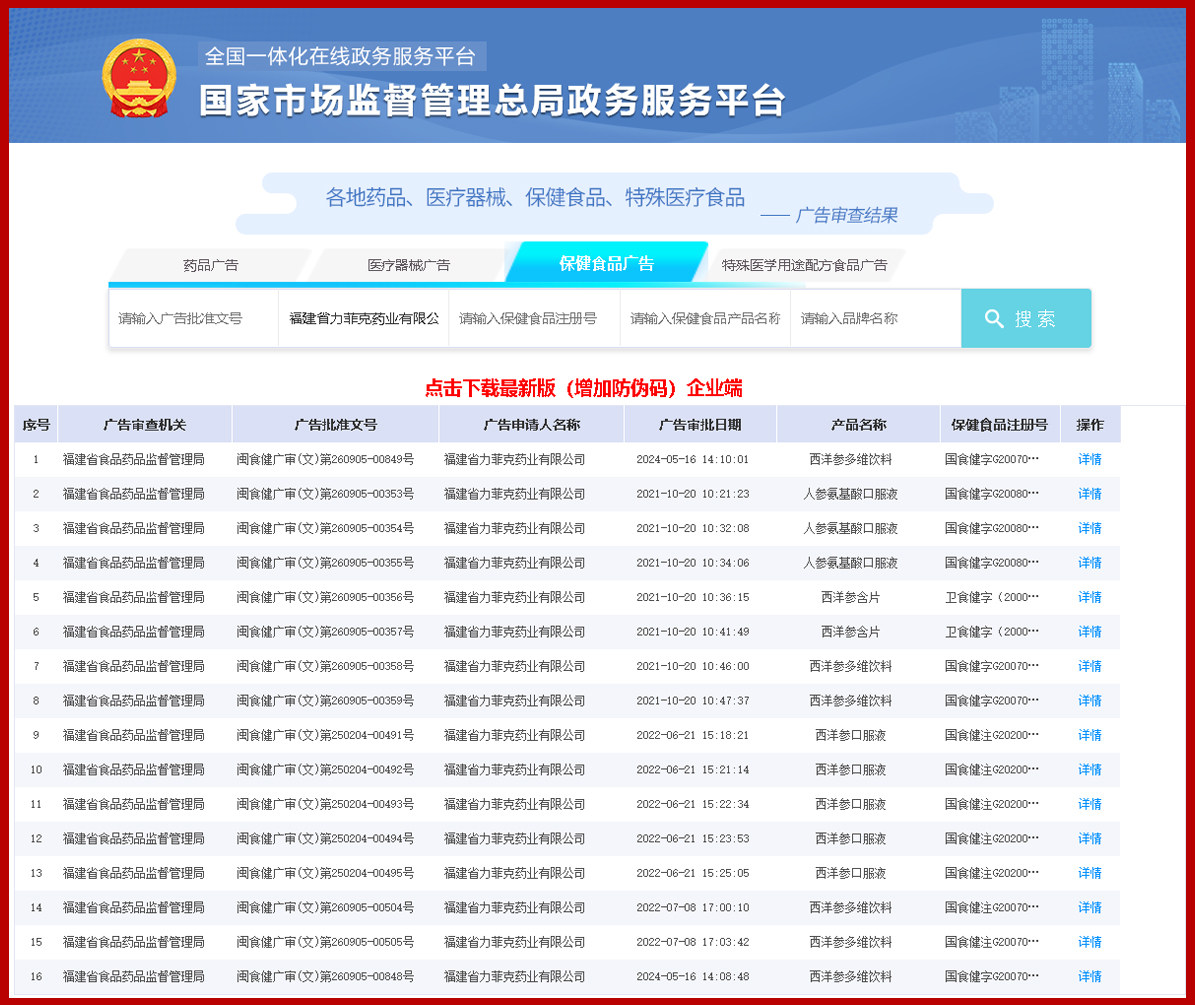Click the date 2022-06-21 15:18:21

click(x=693, y=735)
